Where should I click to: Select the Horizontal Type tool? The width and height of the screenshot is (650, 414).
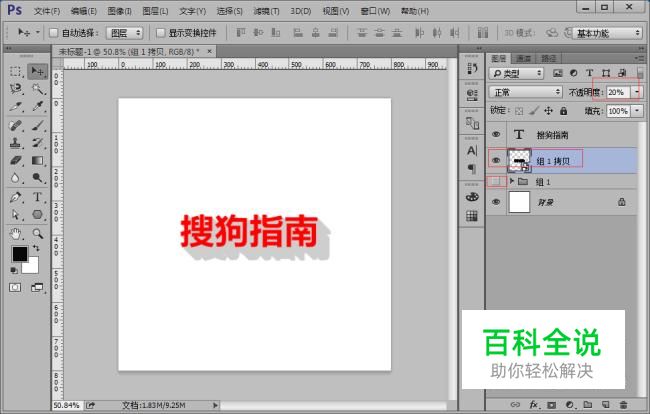point(37,197)
